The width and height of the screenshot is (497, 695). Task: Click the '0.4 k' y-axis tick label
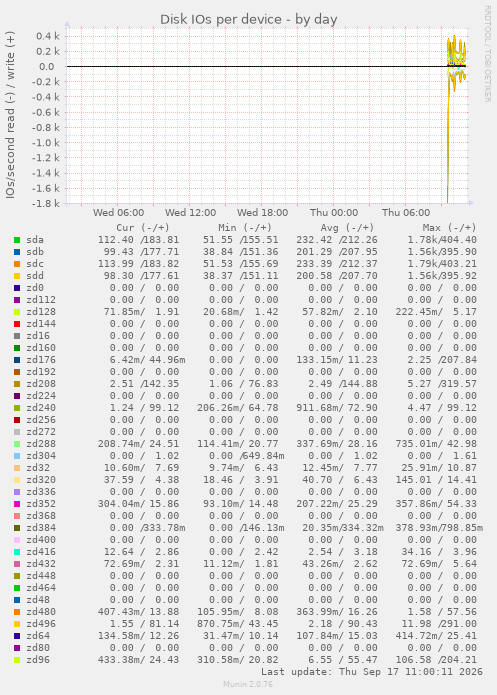pos(48,36)
